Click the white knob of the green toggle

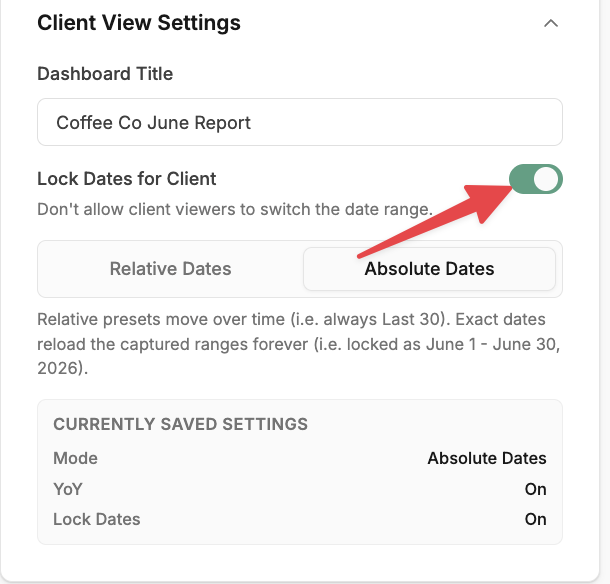[x=546, y=179]
